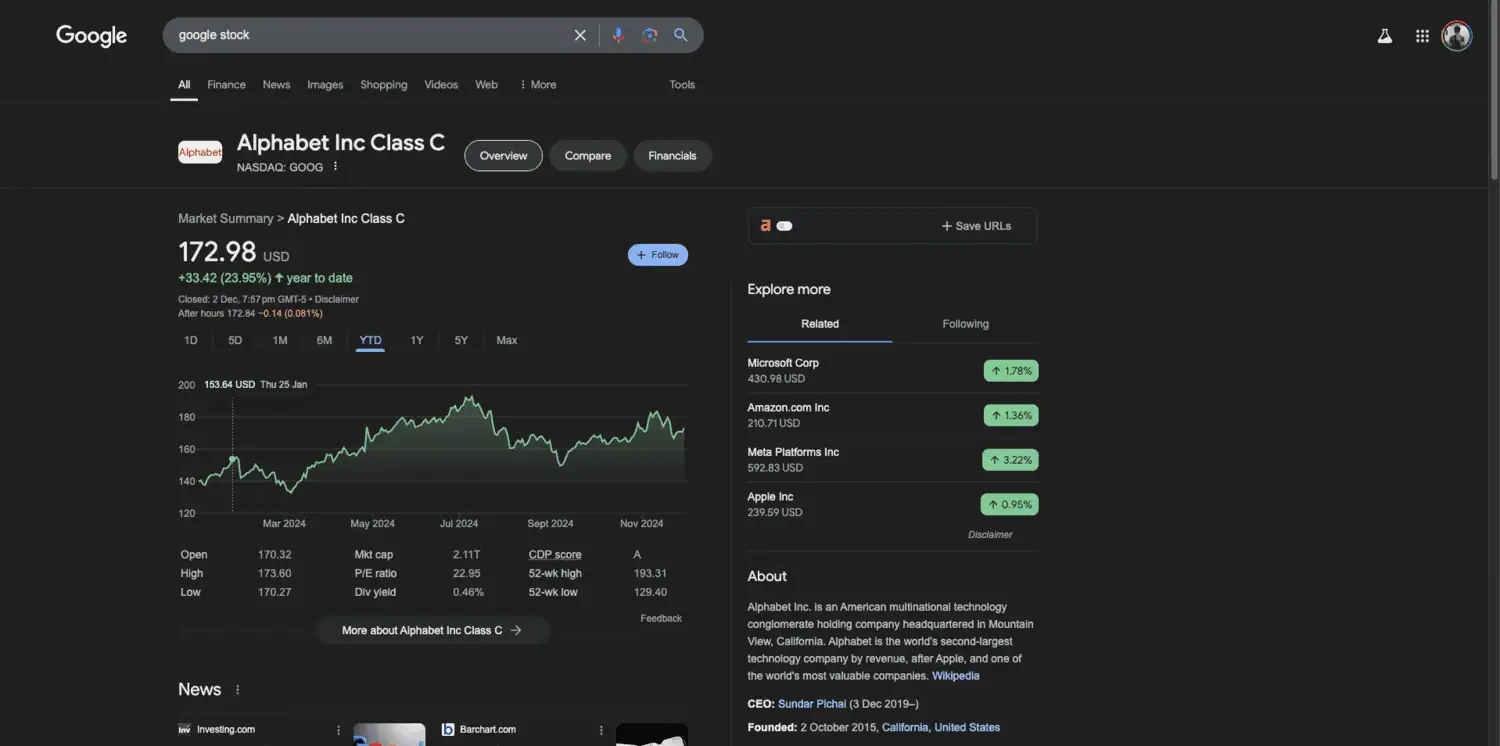Open the Tools menu
The height and width of the screenshot is (746, 1500).
point(682,85)
